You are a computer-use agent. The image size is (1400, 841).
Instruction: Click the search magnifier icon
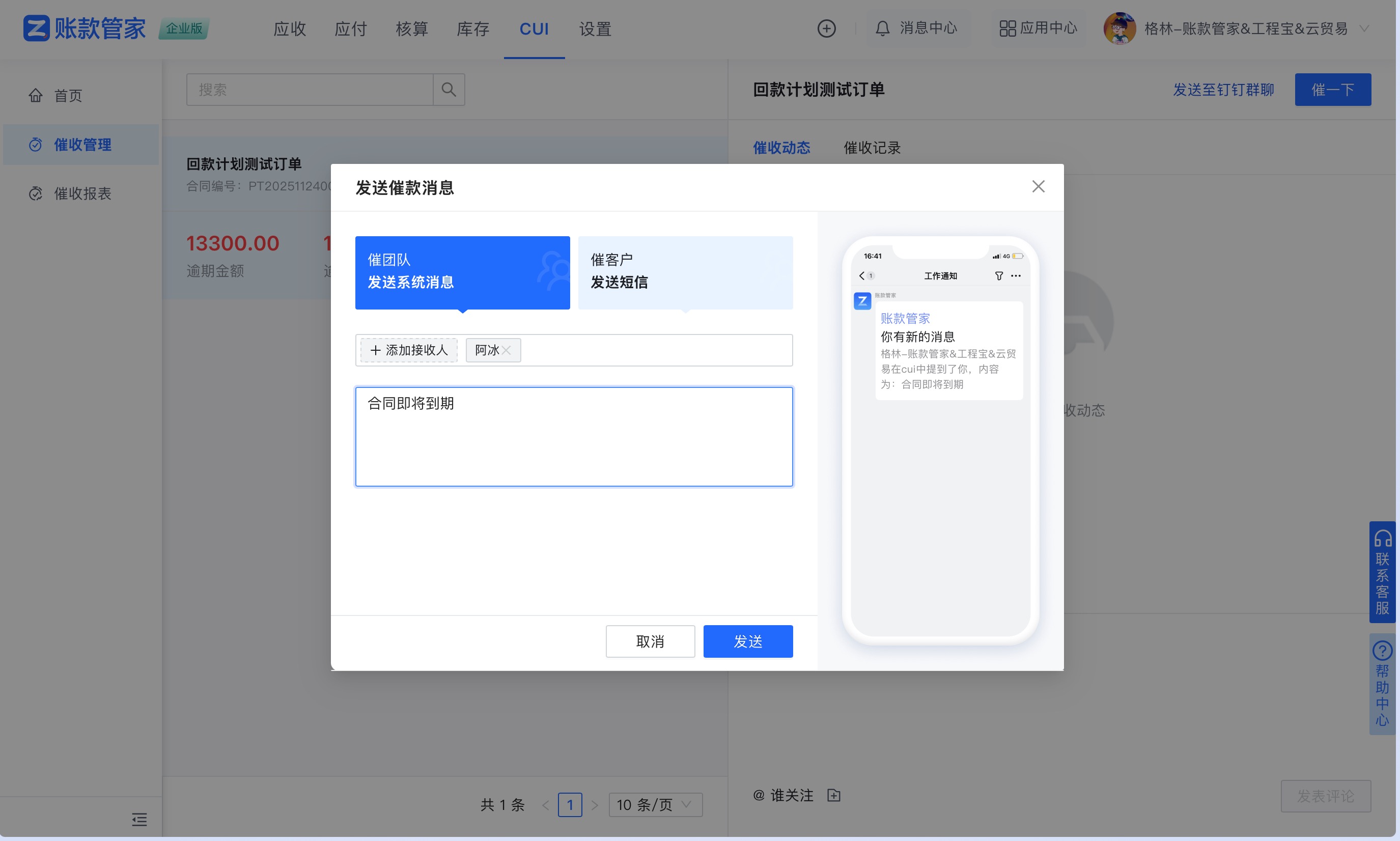(449, 89)
